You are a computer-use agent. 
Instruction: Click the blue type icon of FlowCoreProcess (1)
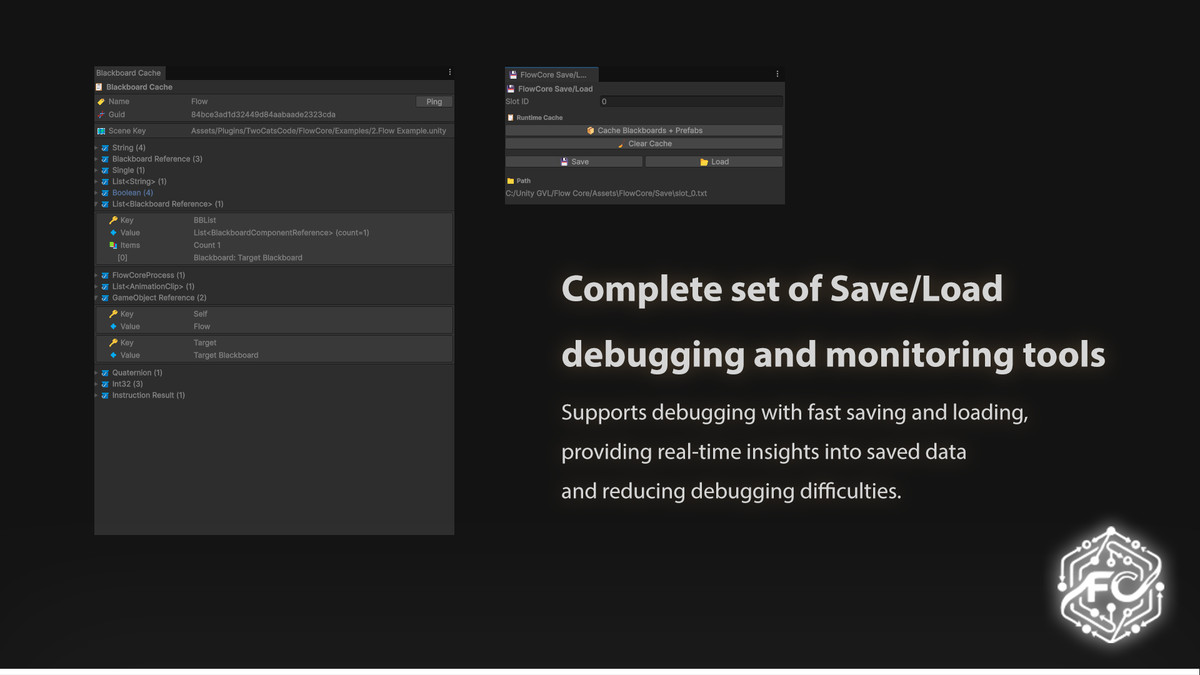coord(105,275)
